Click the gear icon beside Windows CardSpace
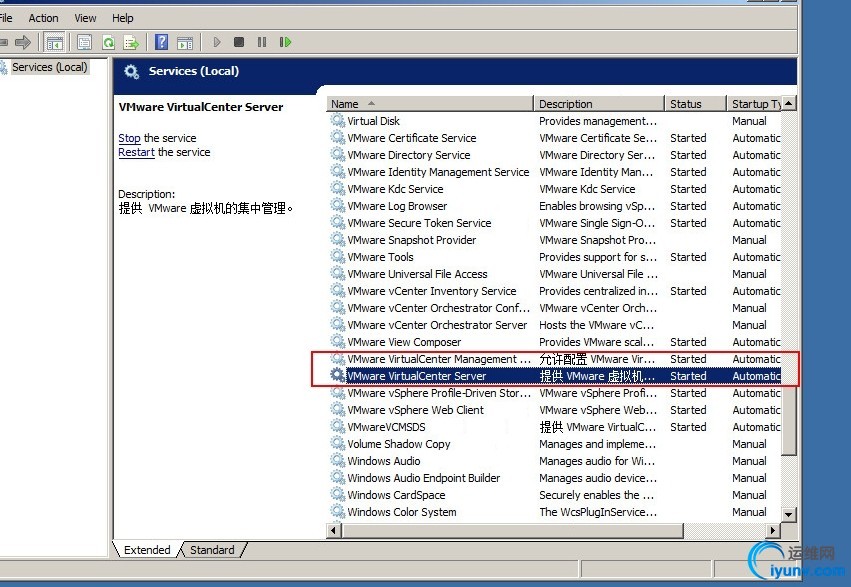The image size is (851, 587). click(338, 495)
